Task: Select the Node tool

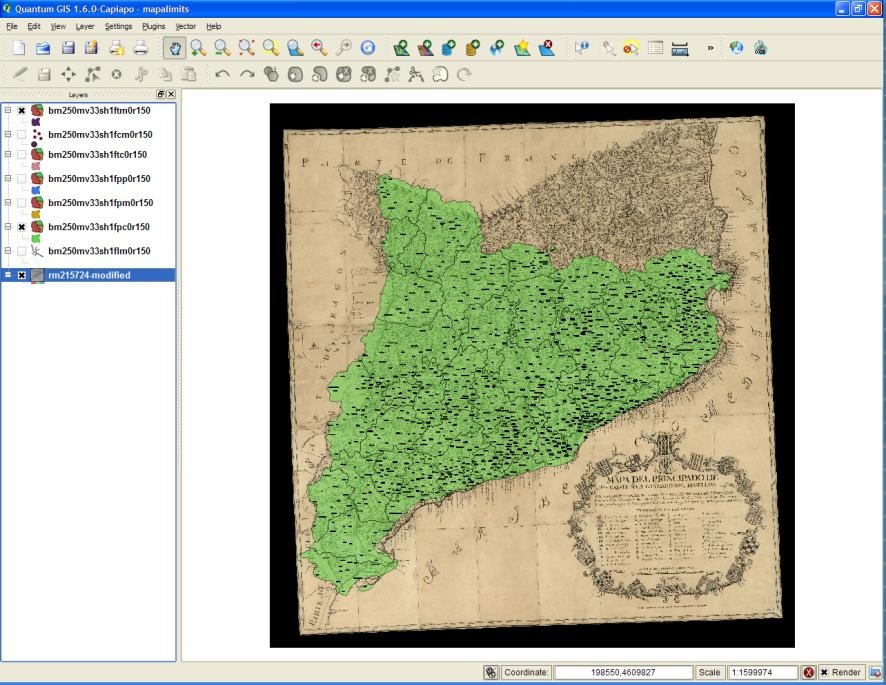Action: 92,74
